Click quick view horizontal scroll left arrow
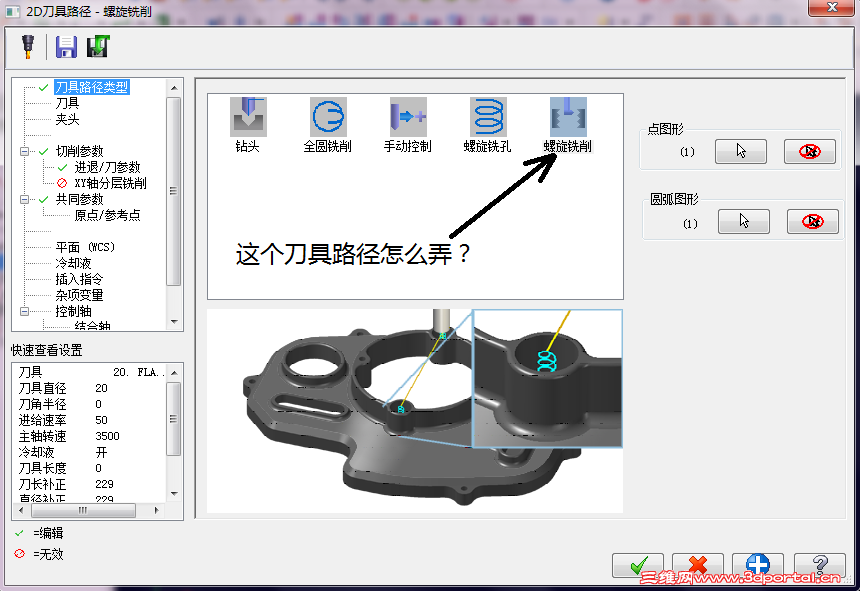The width and height of the screenshot is (860, 591). click(x=21, y=510)
